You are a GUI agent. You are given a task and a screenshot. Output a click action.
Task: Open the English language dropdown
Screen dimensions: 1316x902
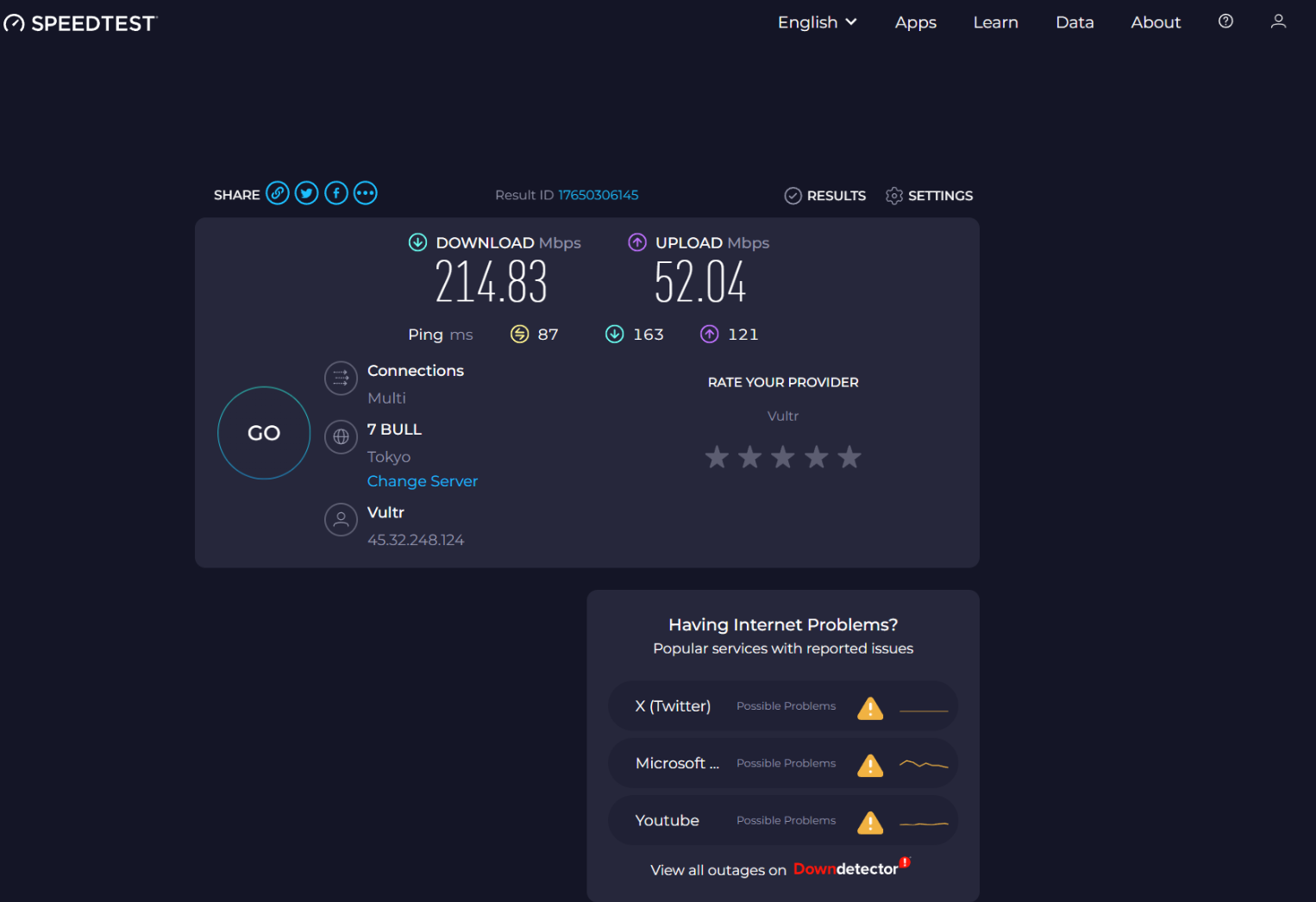coord(818,22)
